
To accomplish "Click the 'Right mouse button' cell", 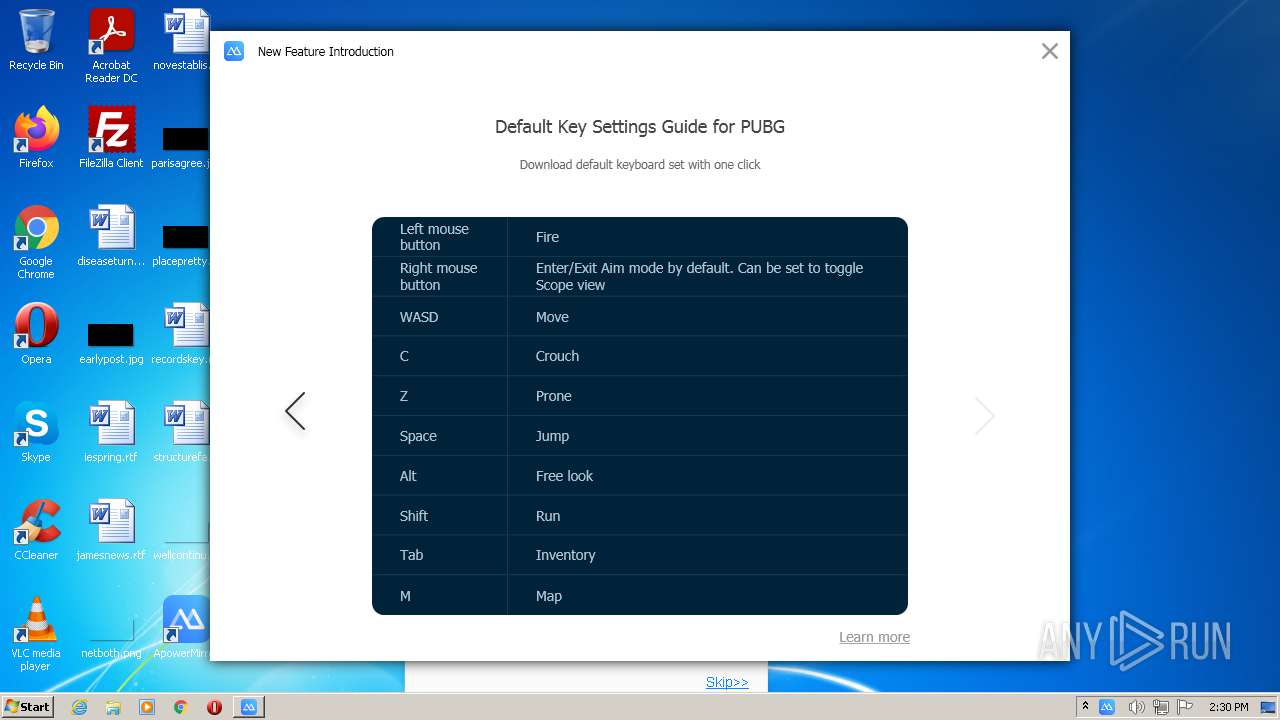I will pyautogui.click(x=440, y=277).
